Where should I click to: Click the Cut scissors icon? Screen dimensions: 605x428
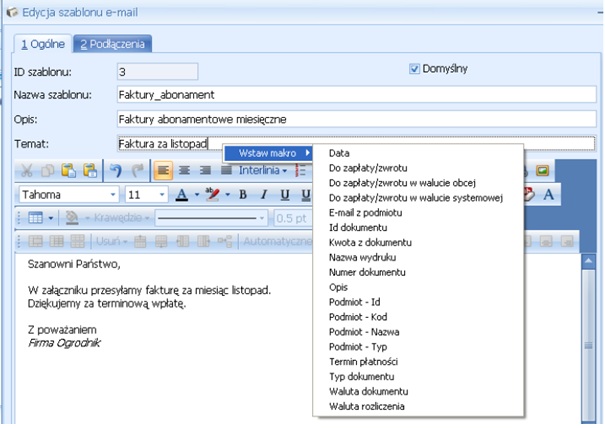(x=27, y=171)
